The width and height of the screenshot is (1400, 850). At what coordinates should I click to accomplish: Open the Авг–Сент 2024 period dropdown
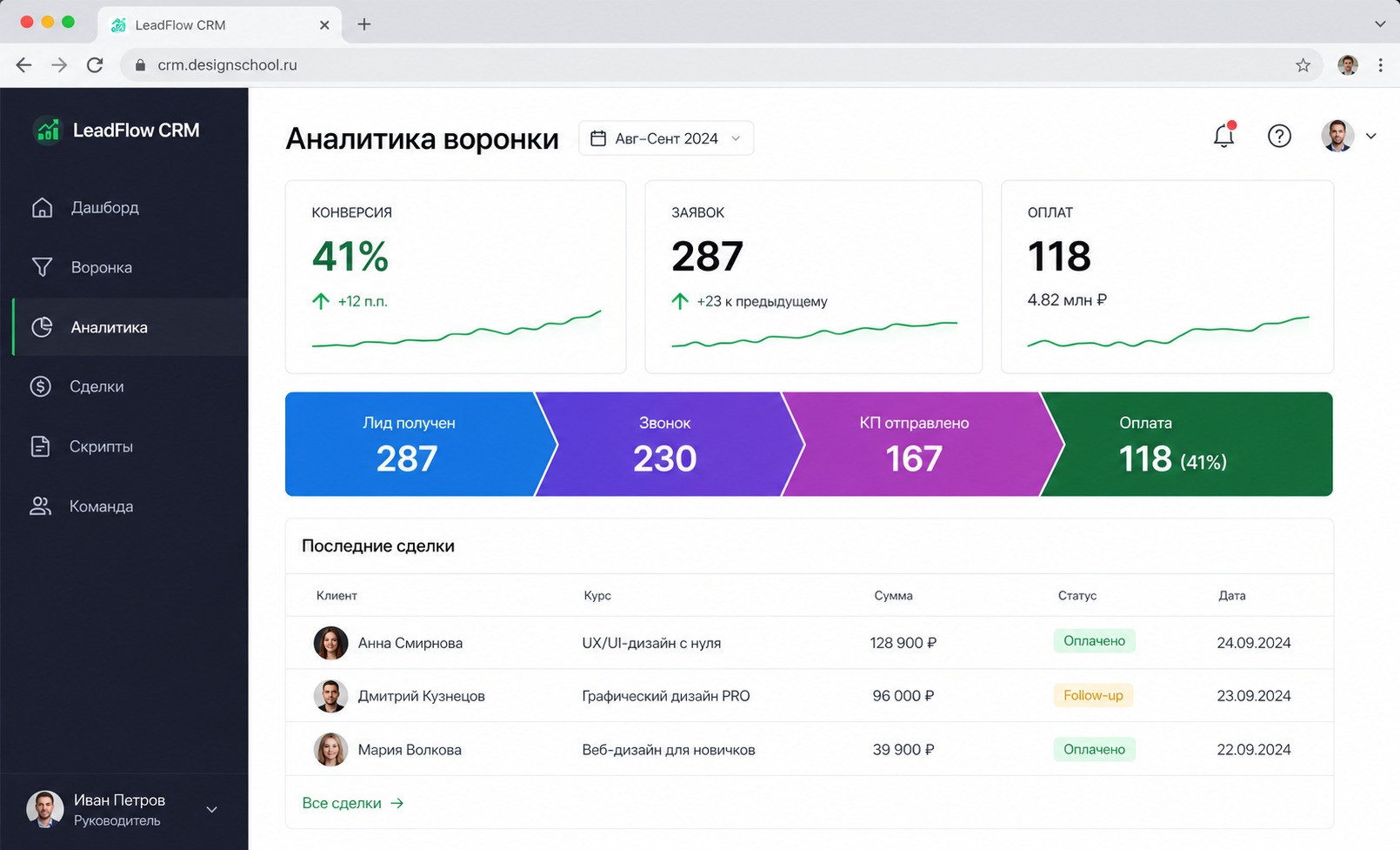[666, 138]
